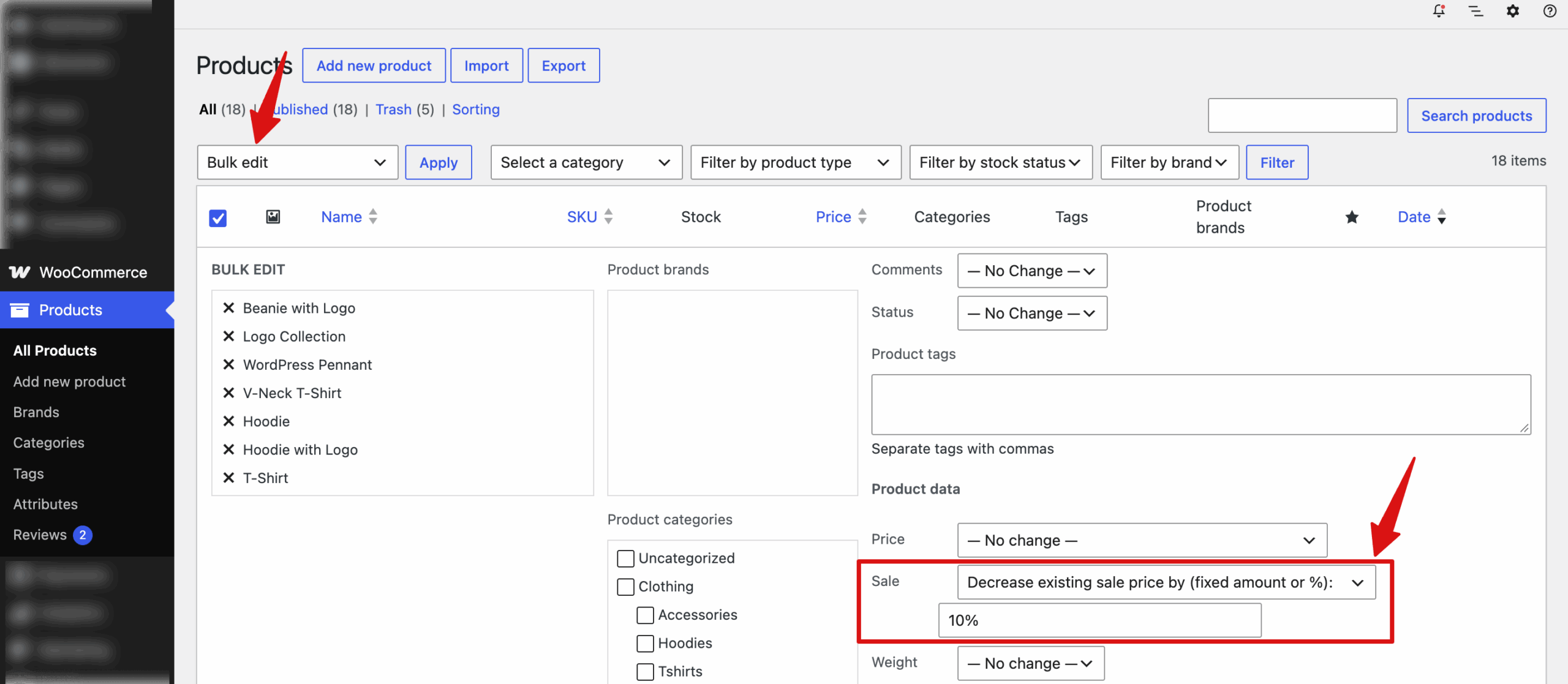1568x684 pixels.
Task: Click the Apply bulk action button
Action: [439, 162]
